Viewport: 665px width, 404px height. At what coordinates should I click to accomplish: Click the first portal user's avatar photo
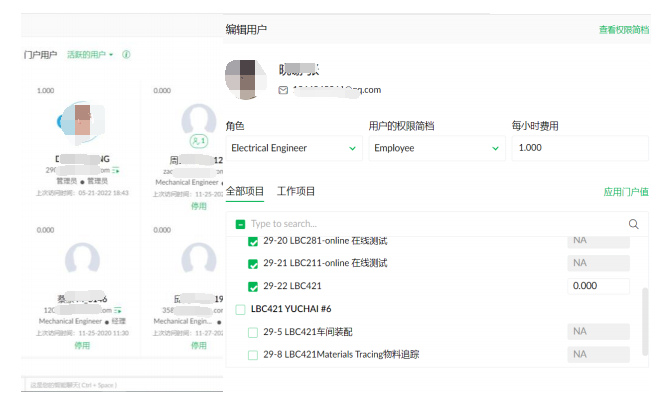(x=82, y=122)
